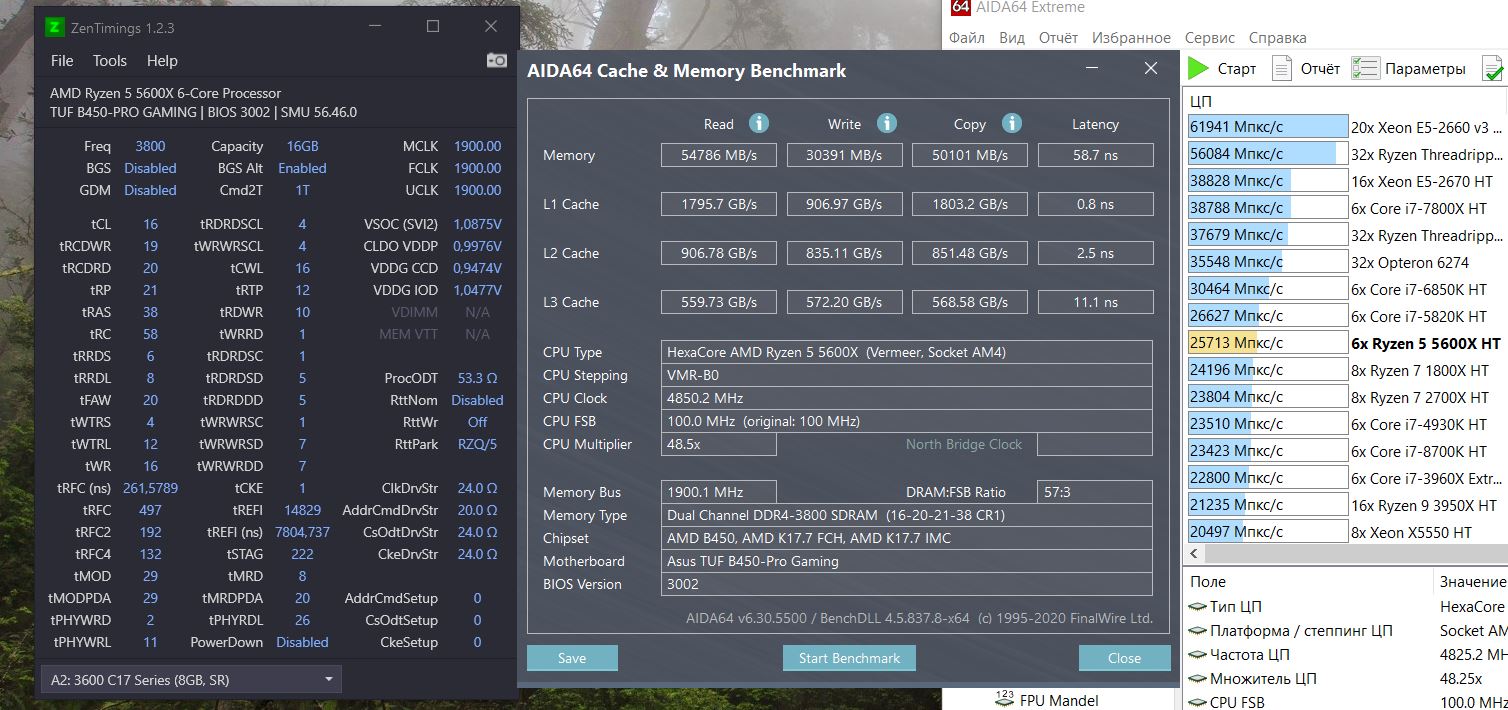Select the 6x Core i7-8700K HT result row
Viewport: 1508px width, 710px height.
(1346, 451)
